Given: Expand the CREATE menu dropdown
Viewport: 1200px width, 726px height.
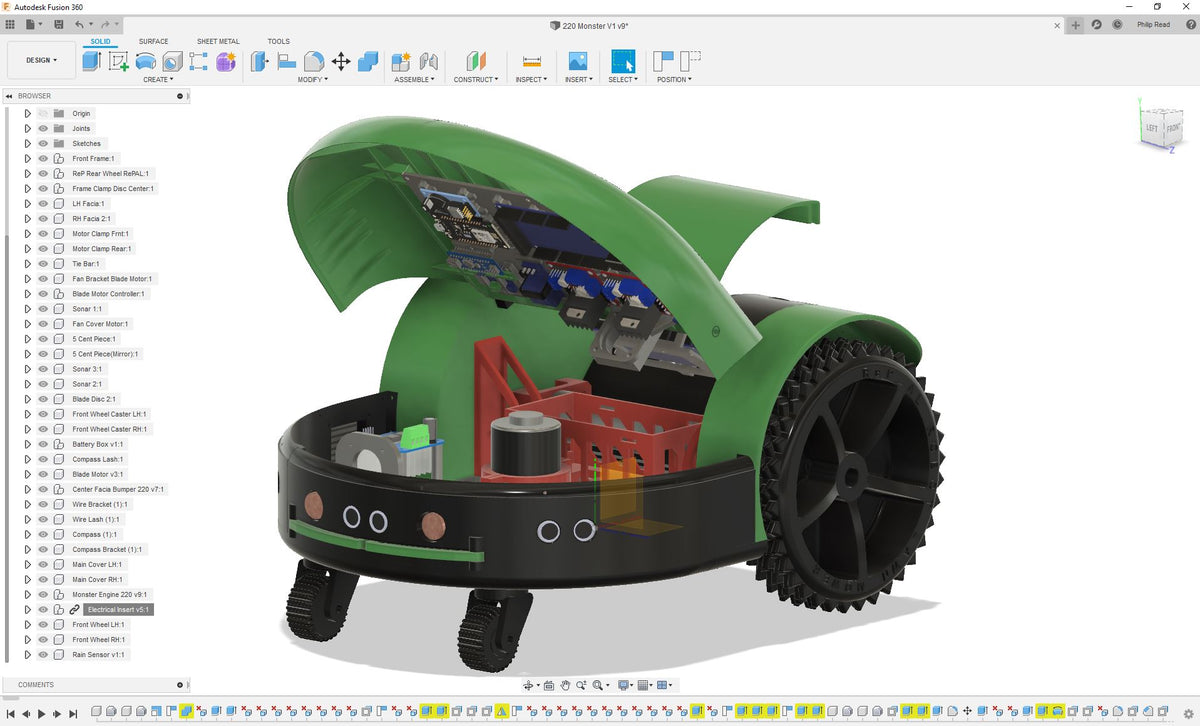Looking at the screenshot, I should point(157,79).
